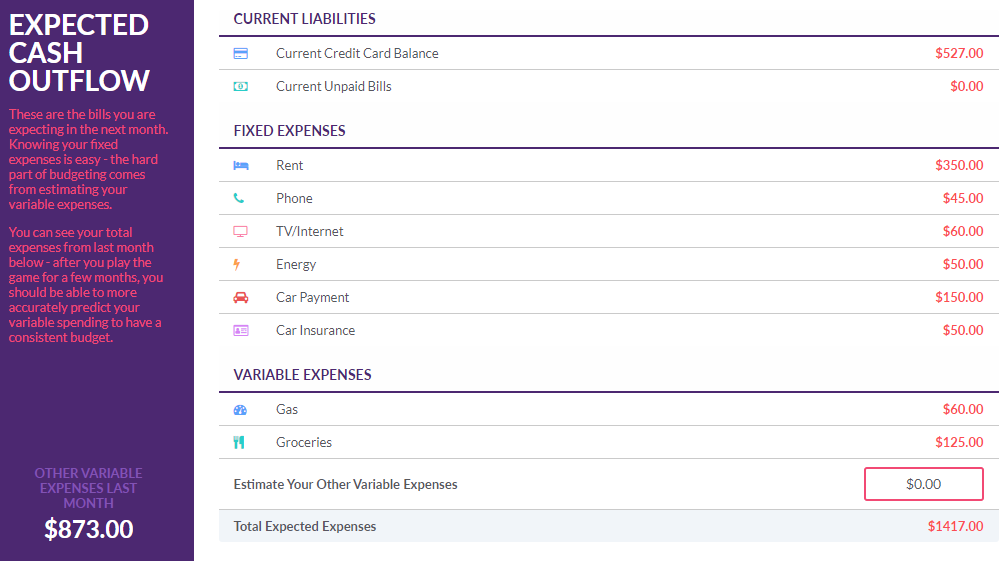Select the Current Credit Card Balance label
Viewport: 1006px width, 561px height.
357,53
